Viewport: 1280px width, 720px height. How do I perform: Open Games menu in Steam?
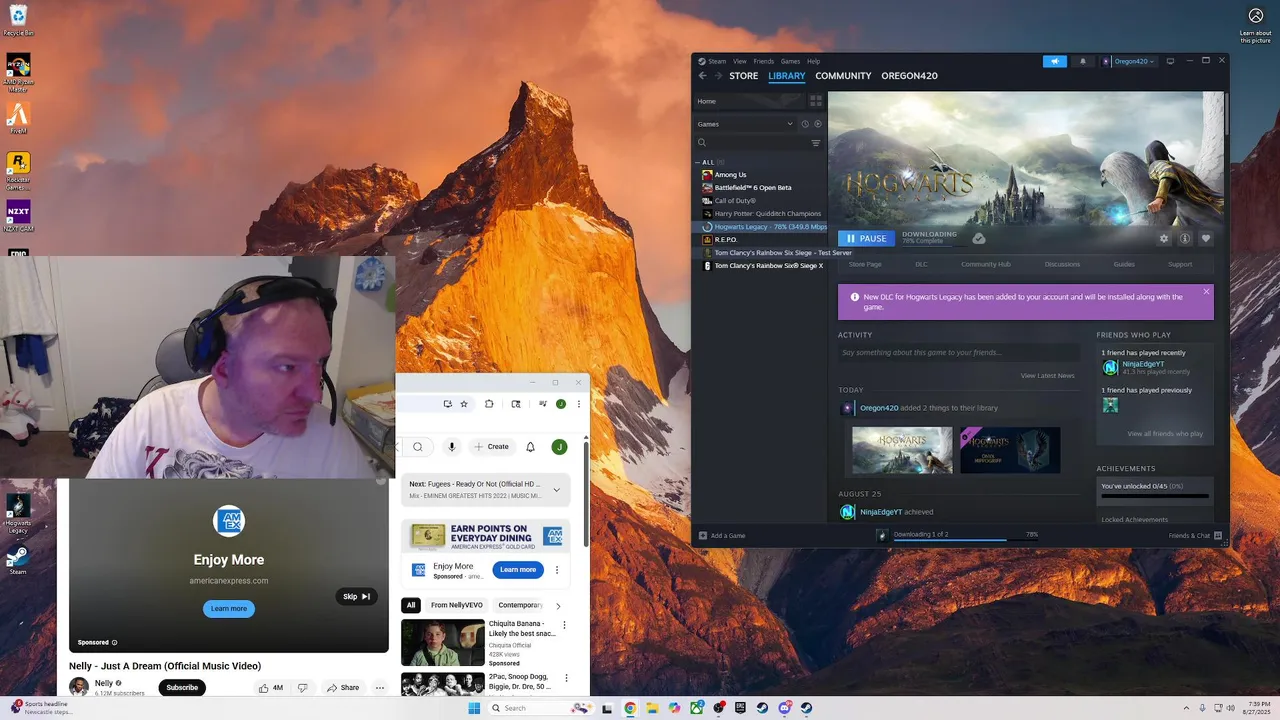[x=790, y=61]
